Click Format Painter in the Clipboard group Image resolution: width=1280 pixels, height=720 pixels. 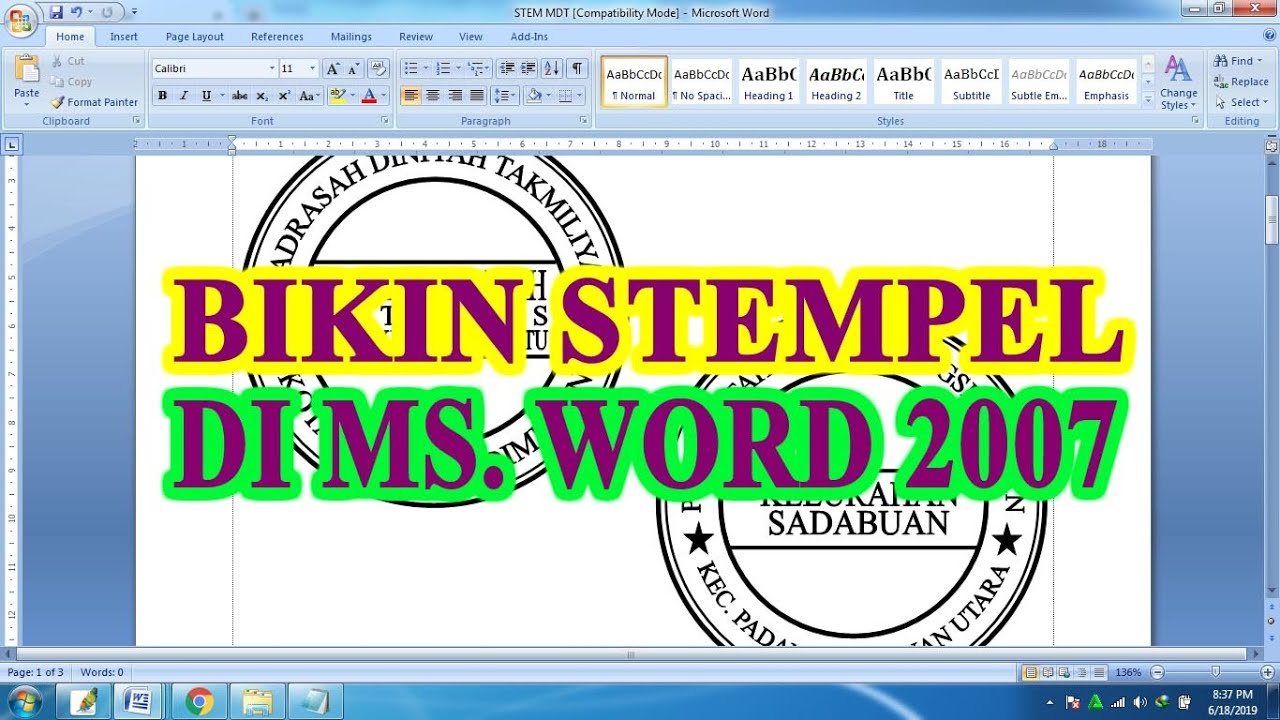point(95,102)
